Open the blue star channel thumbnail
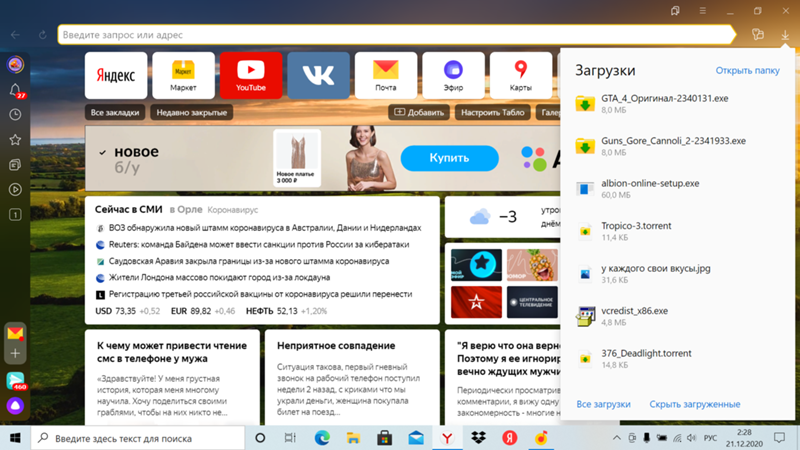 click(x=476, y=265)
